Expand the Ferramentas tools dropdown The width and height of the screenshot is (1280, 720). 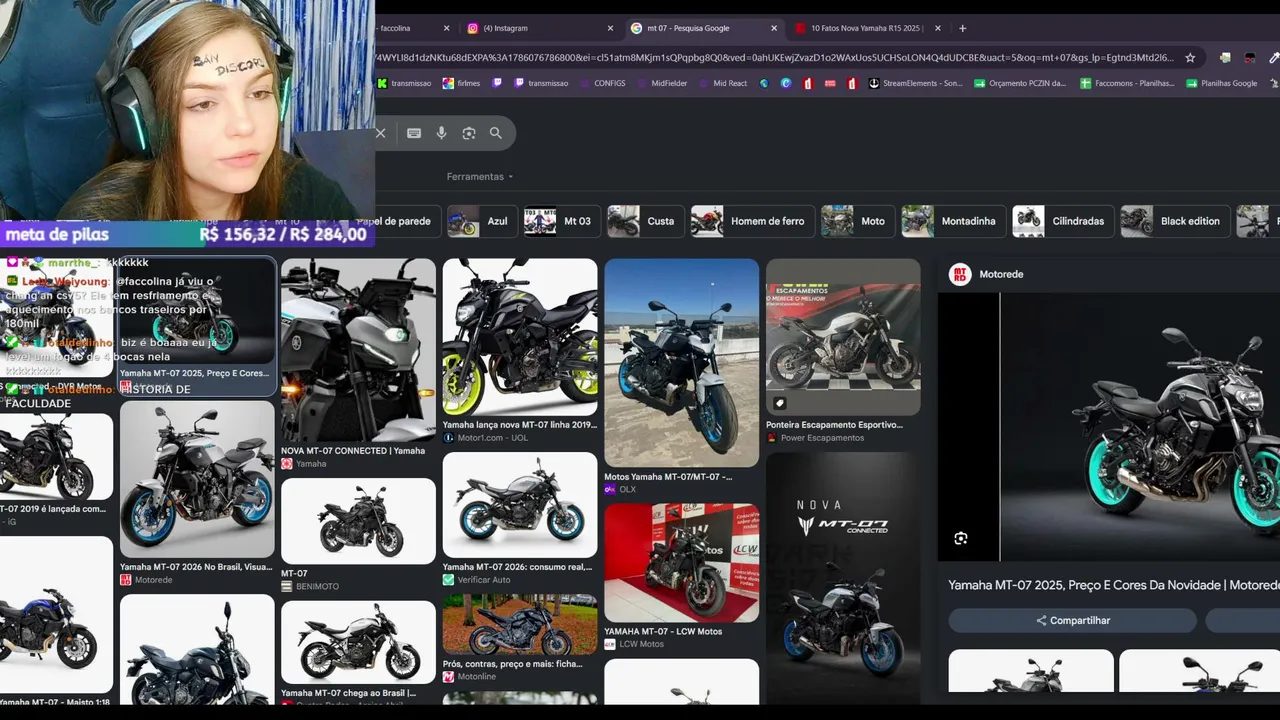click(480, 177)
